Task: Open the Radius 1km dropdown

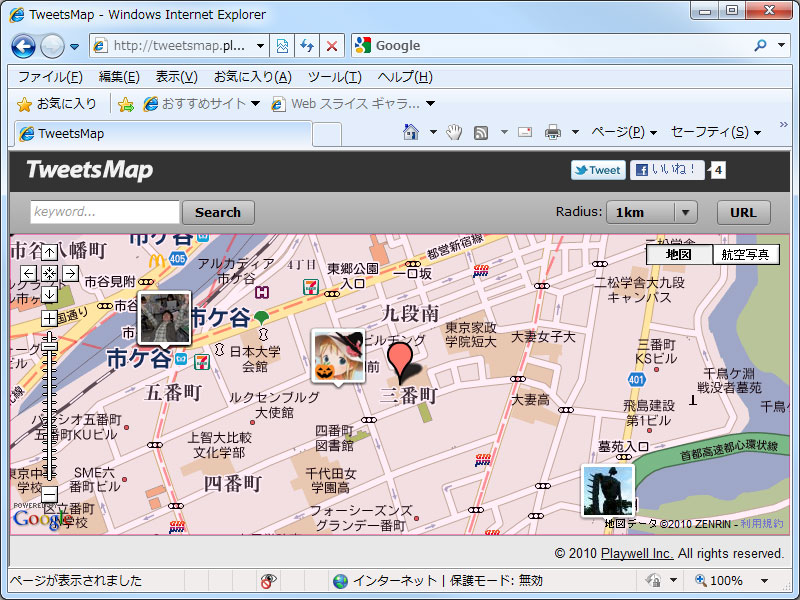Action: 652,212
